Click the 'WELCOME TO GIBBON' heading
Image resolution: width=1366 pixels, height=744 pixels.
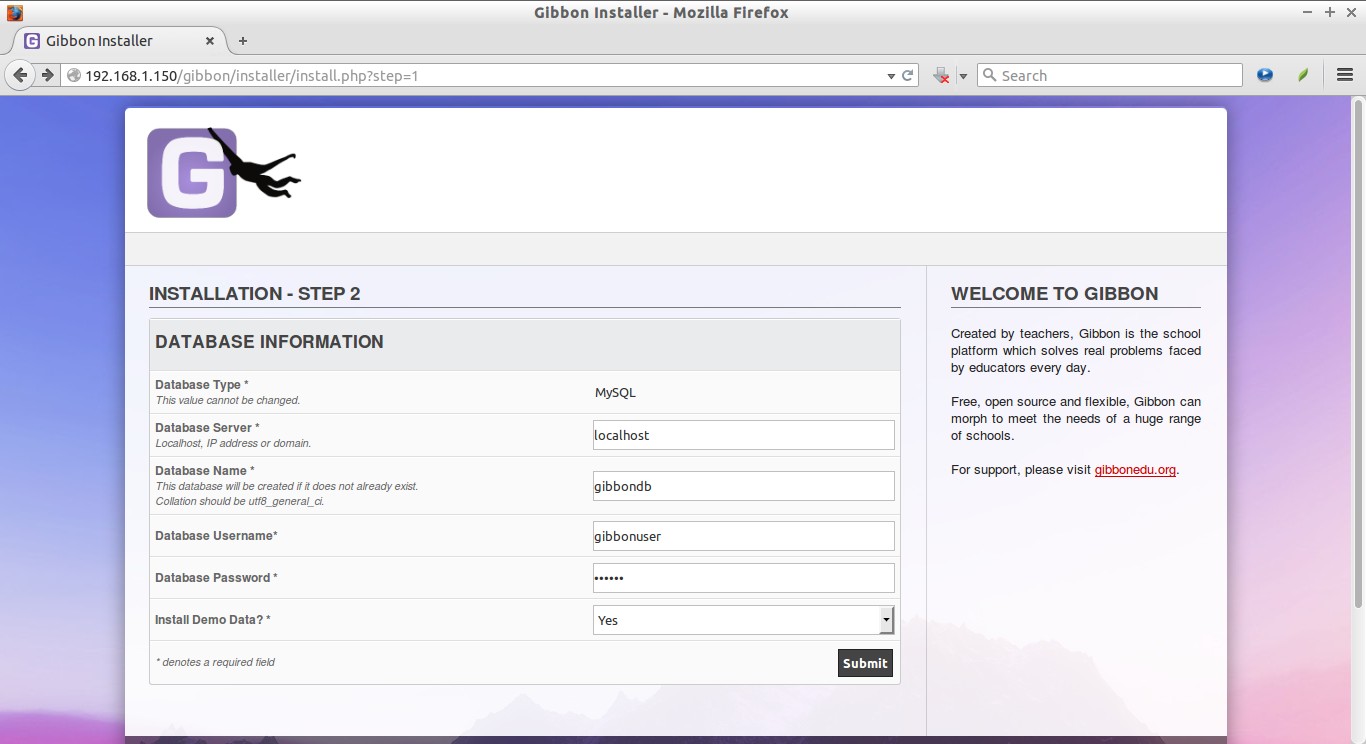(x=1054, y=294)
